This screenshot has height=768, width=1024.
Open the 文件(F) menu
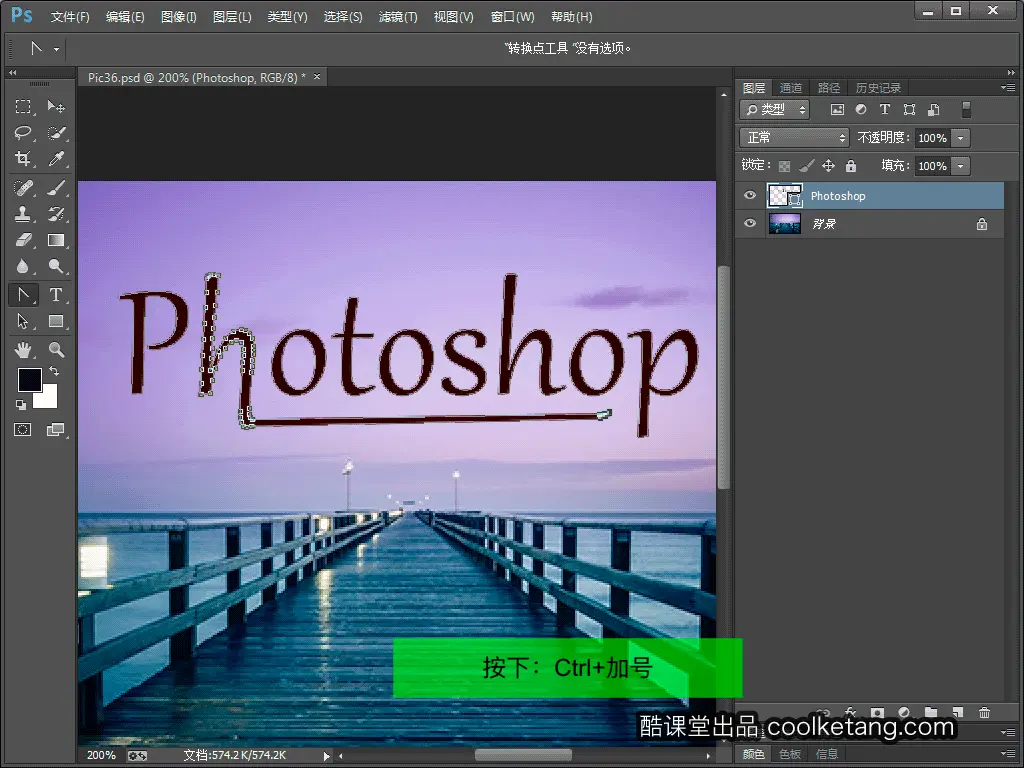point(70,17)
